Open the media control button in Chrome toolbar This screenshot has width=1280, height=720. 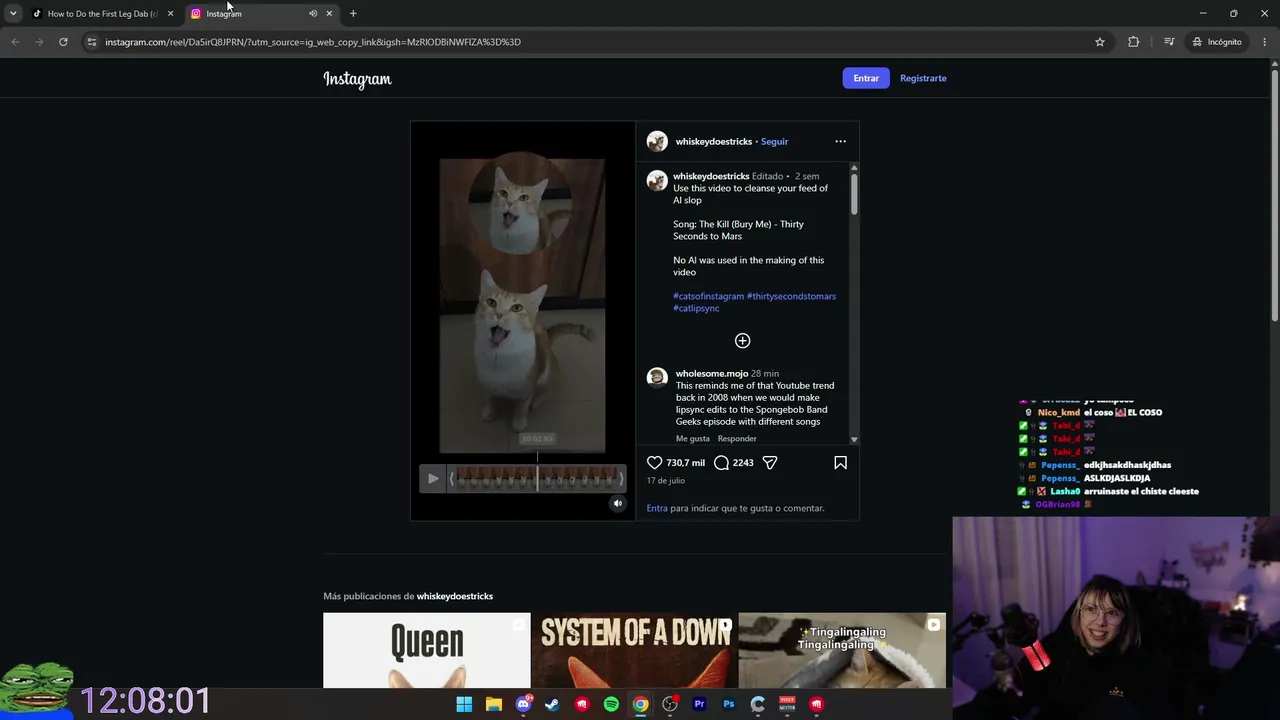pyautogui.click(x=1169, y=42)
